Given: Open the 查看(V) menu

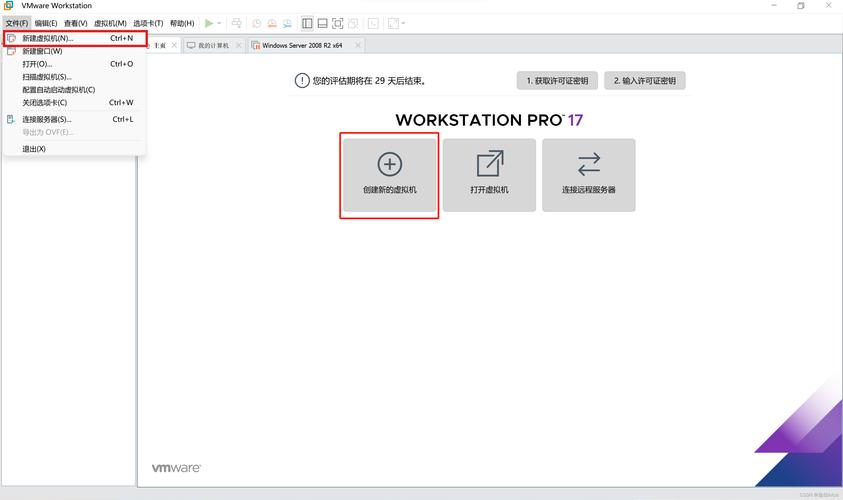Looking at the screenshot, I should (75, 23).
